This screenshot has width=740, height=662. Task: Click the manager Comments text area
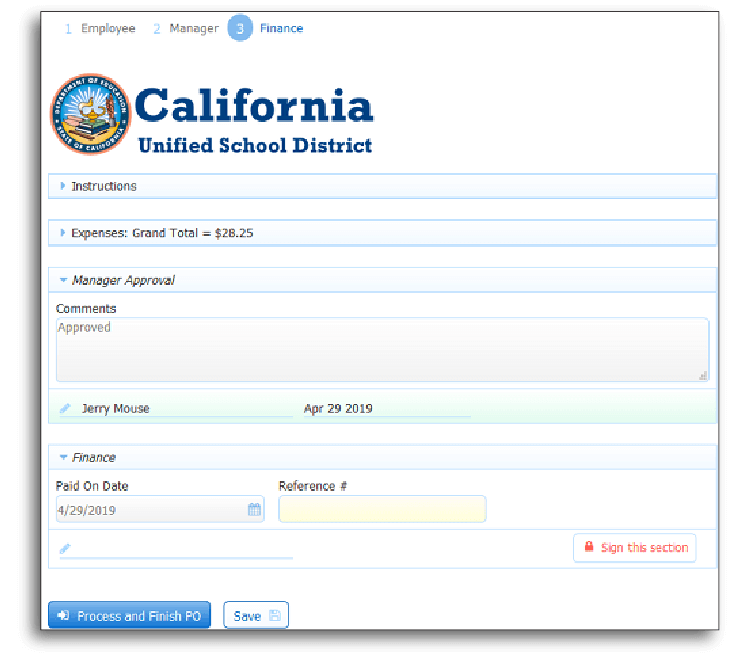(x=382, y=350)
